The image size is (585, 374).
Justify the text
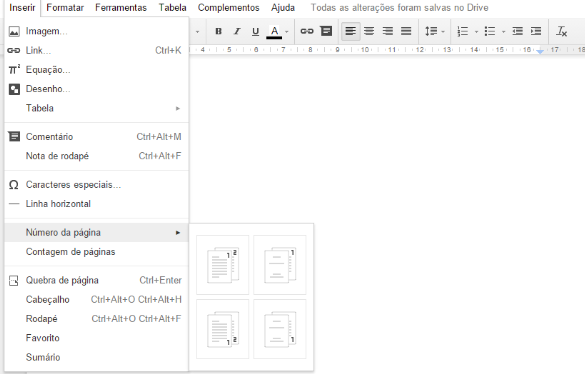406,31
